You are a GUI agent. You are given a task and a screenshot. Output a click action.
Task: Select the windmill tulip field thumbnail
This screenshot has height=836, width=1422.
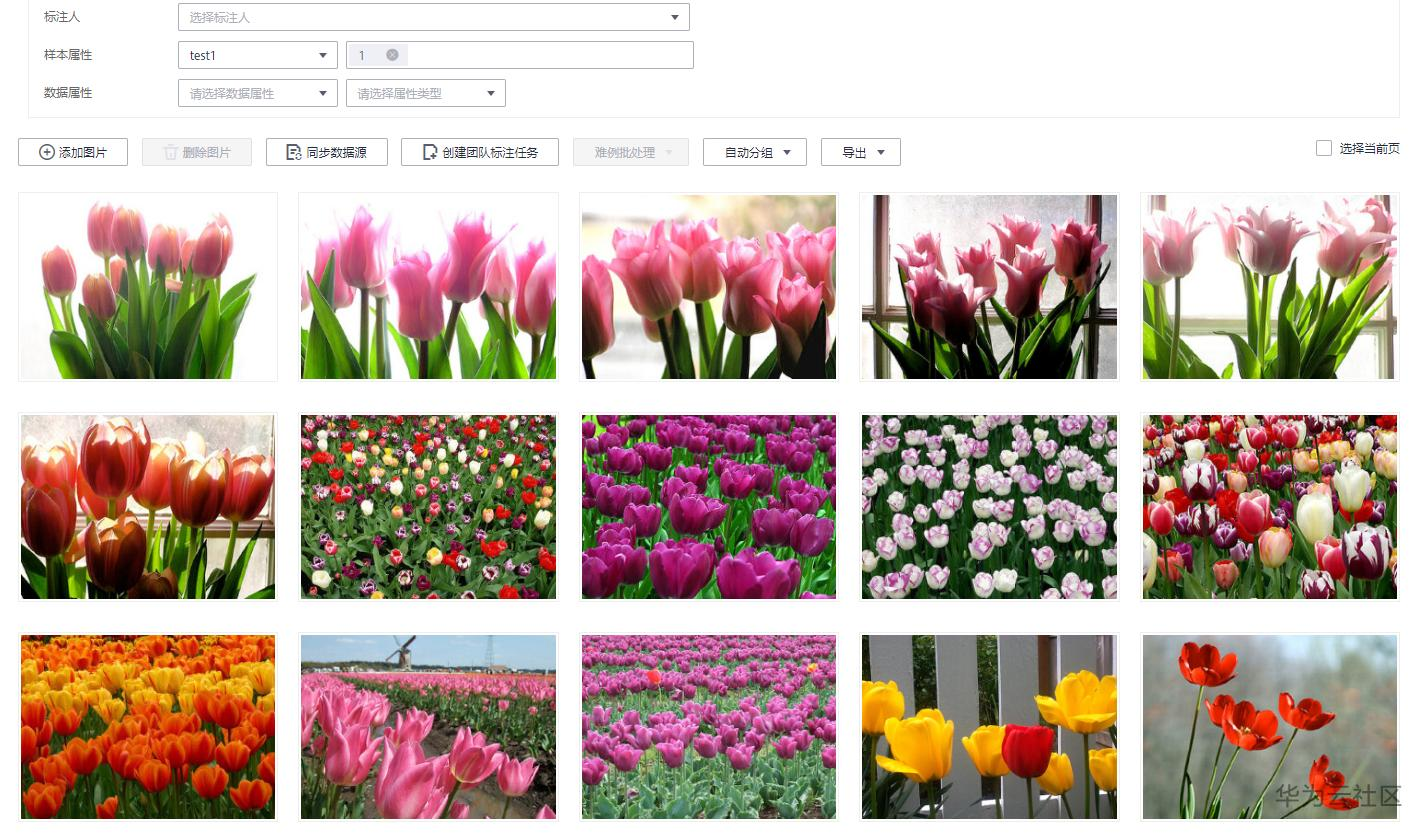[x=428, y=726]
